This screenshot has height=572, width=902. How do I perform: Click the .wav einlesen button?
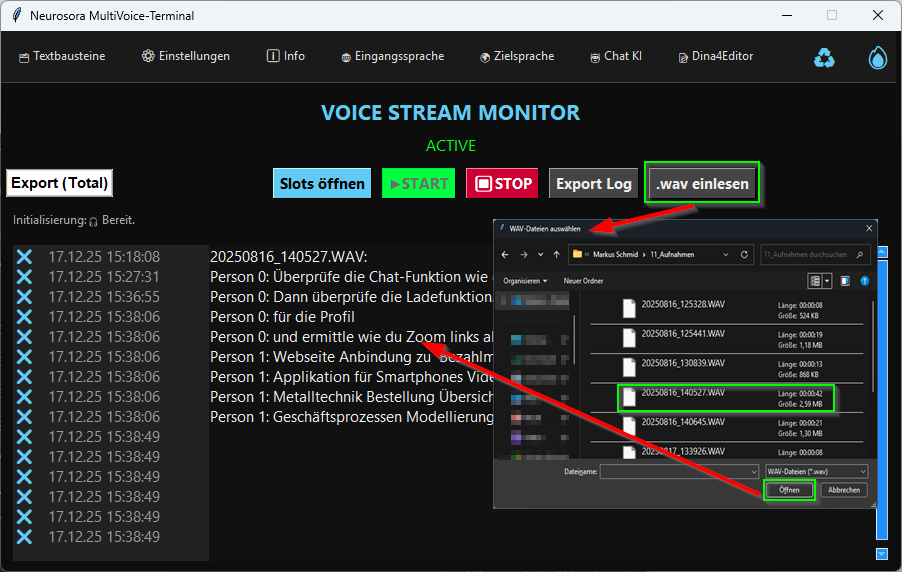(x=702, y=184)
